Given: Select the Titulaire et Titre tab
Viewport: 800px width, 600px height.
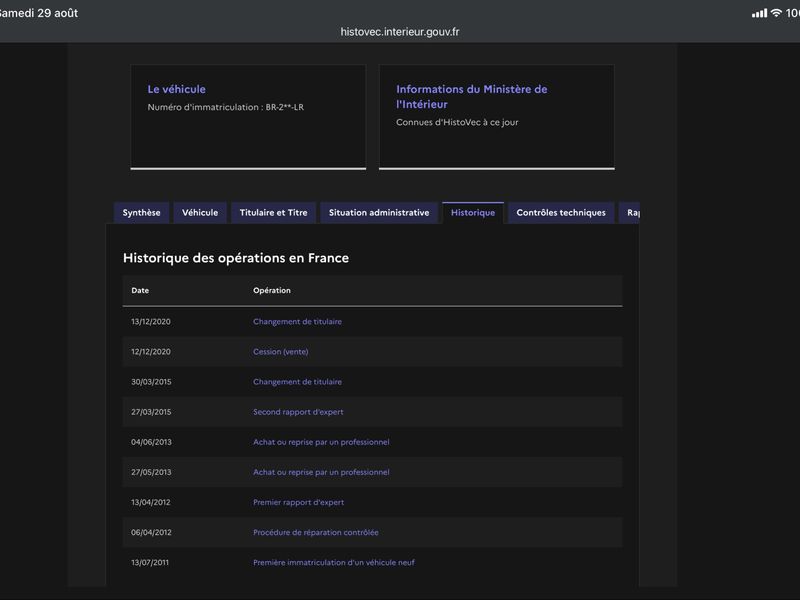Looking at the screenshot, I should (273, 213).
